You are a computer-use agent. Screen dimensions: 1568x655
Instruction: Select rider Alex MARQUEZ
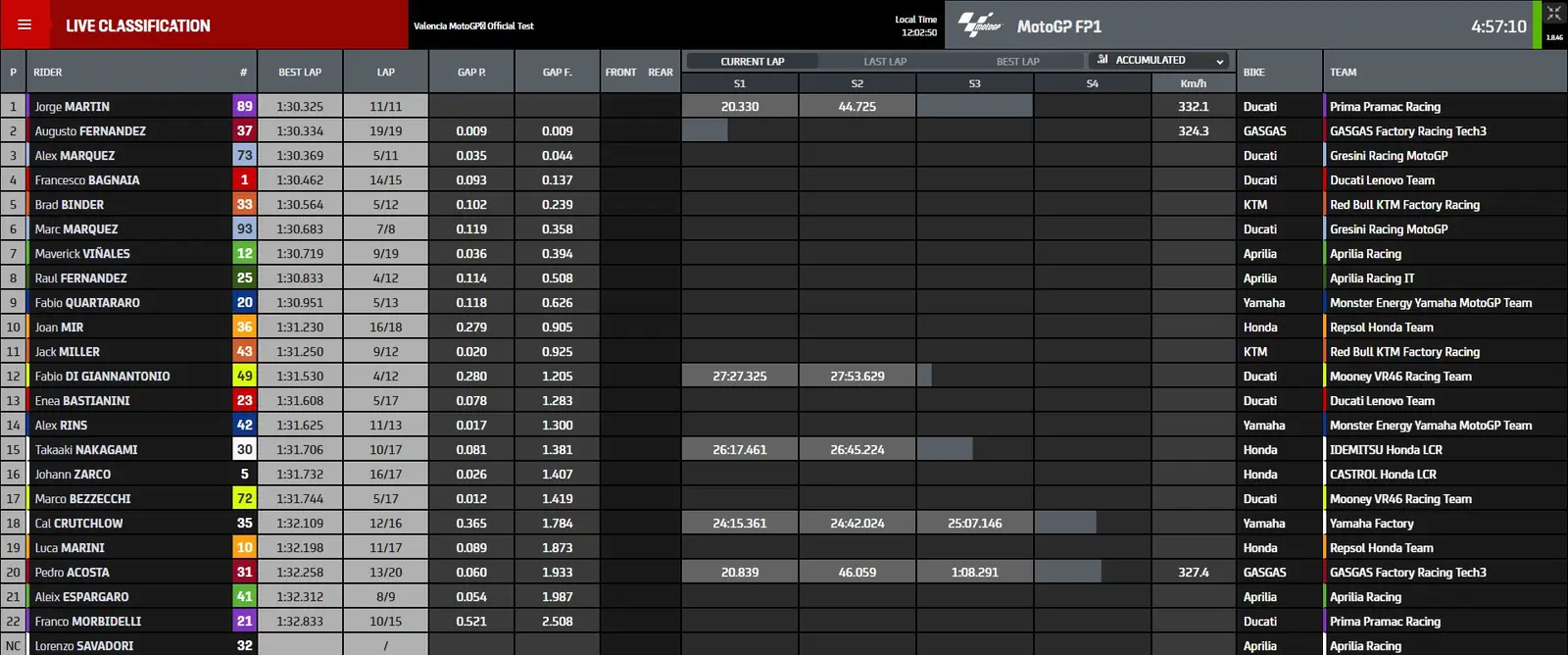[x=74, y=155]
